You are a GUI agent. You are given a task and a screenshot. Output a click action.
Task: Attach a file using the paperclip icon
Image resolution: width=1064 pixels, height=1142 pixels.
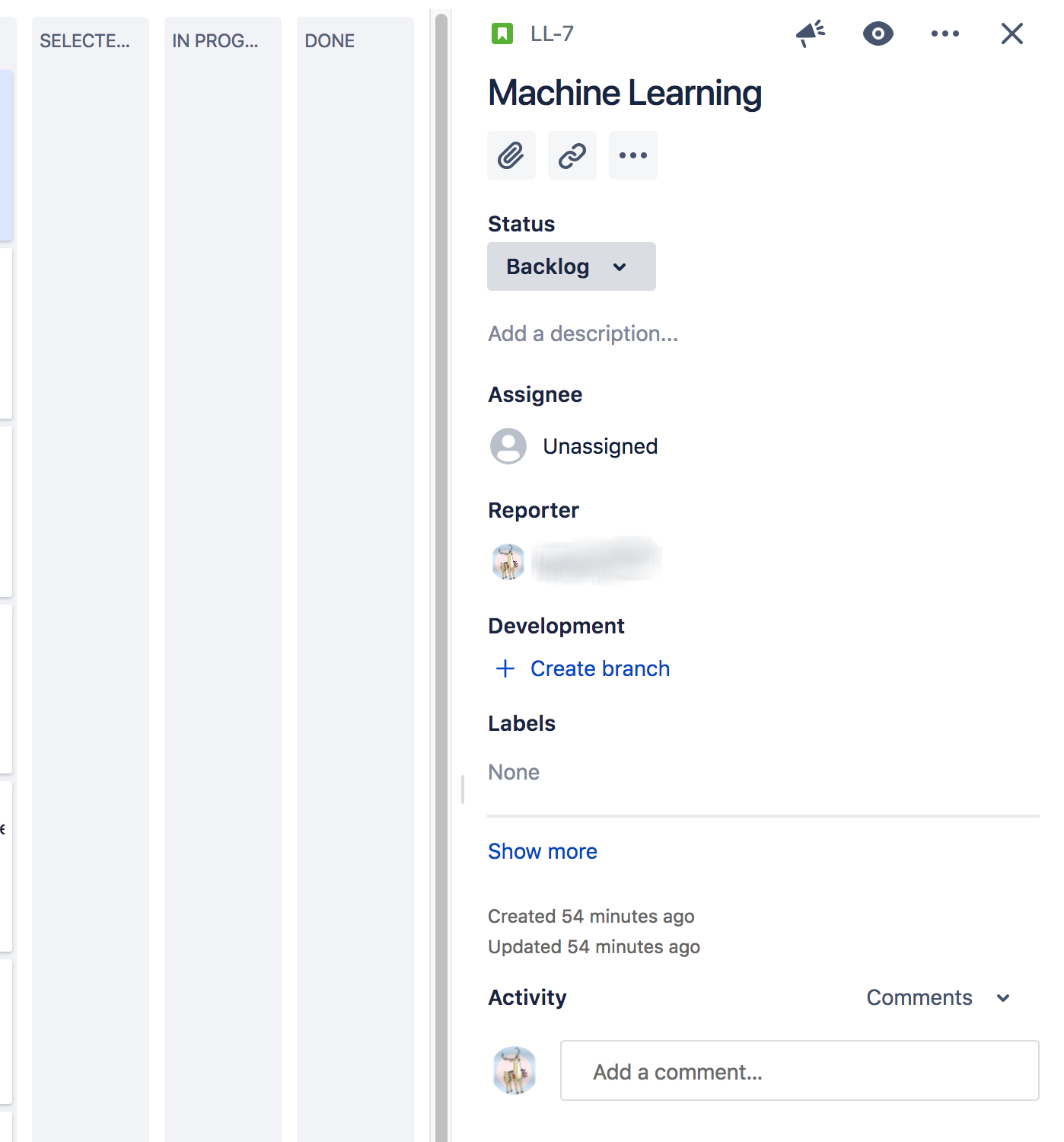(511, 155)
